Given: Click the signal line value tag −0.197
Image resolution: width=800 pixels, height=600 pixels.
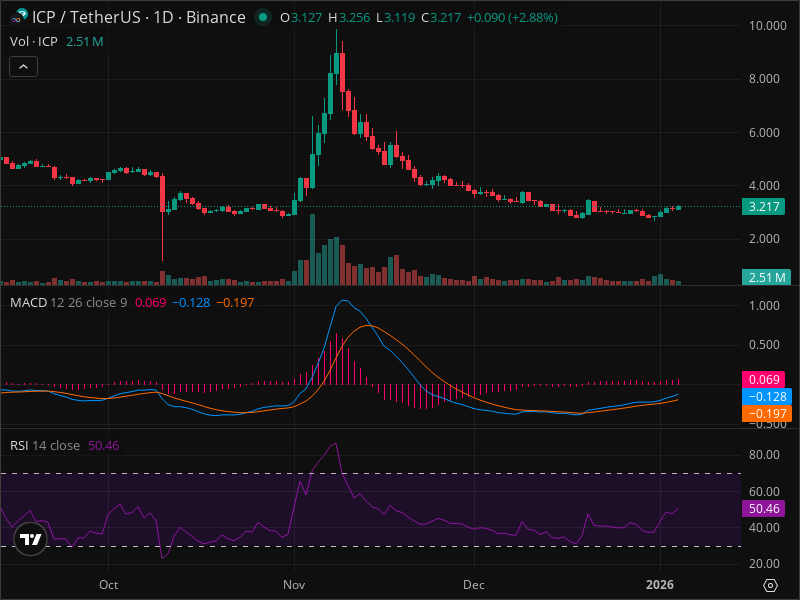Looking at the screenshot, I should [x=766, y=413].
